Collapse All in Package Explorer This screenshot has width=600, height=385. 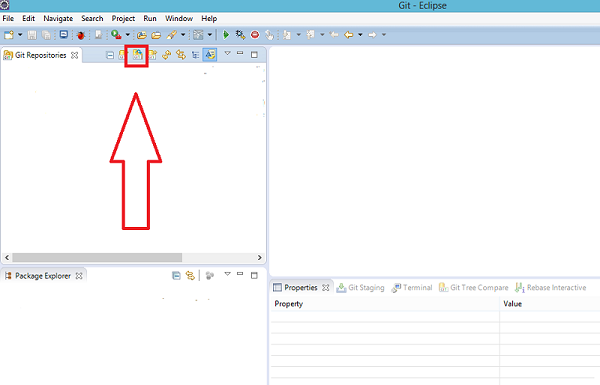click(x=176, y=276)
